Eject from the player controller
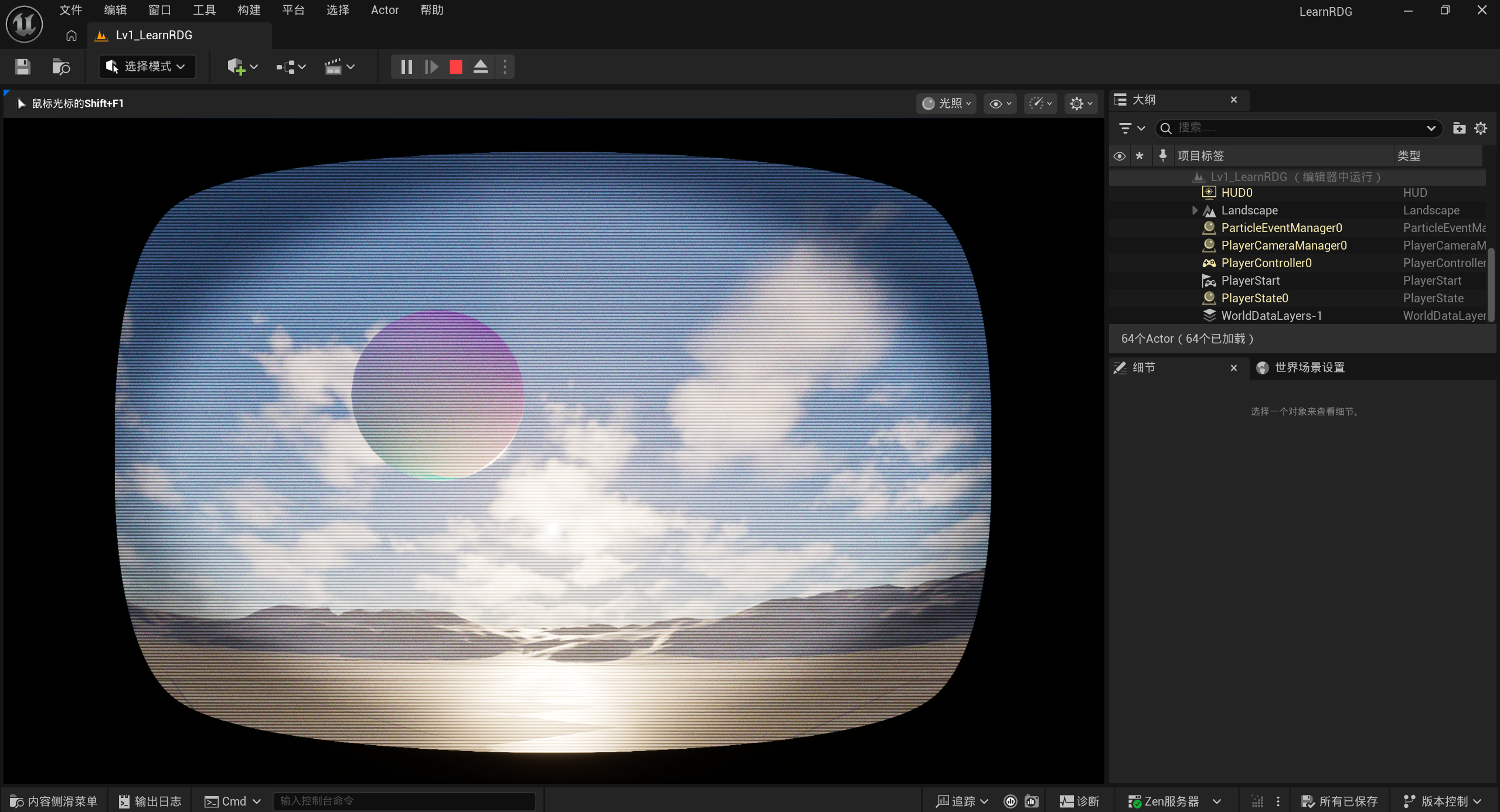The height and width of the screenshot is (812, 1500). tap(480, 67)
